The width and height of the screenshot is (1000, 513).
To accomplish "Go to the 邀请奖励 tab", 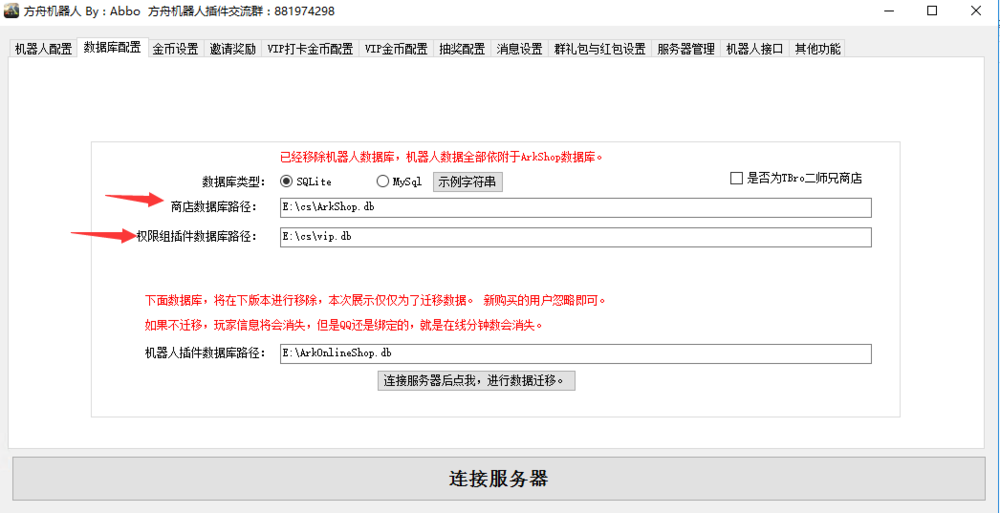I will pos(232,49).
